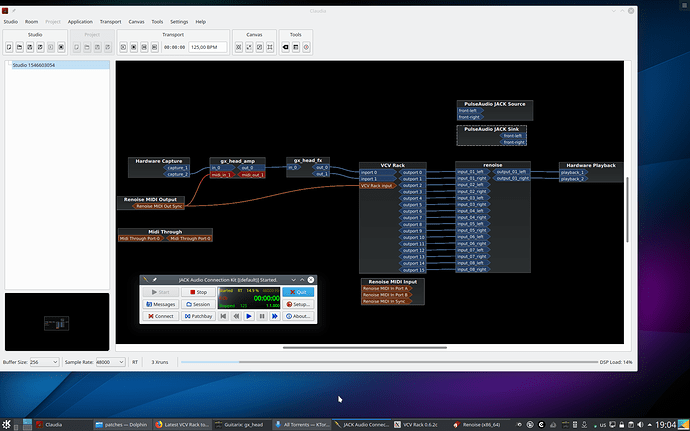This screenshot has height=431, width=690.
Task: Click the Stop Studio icon in toolbar
Action: pos(61,47)
